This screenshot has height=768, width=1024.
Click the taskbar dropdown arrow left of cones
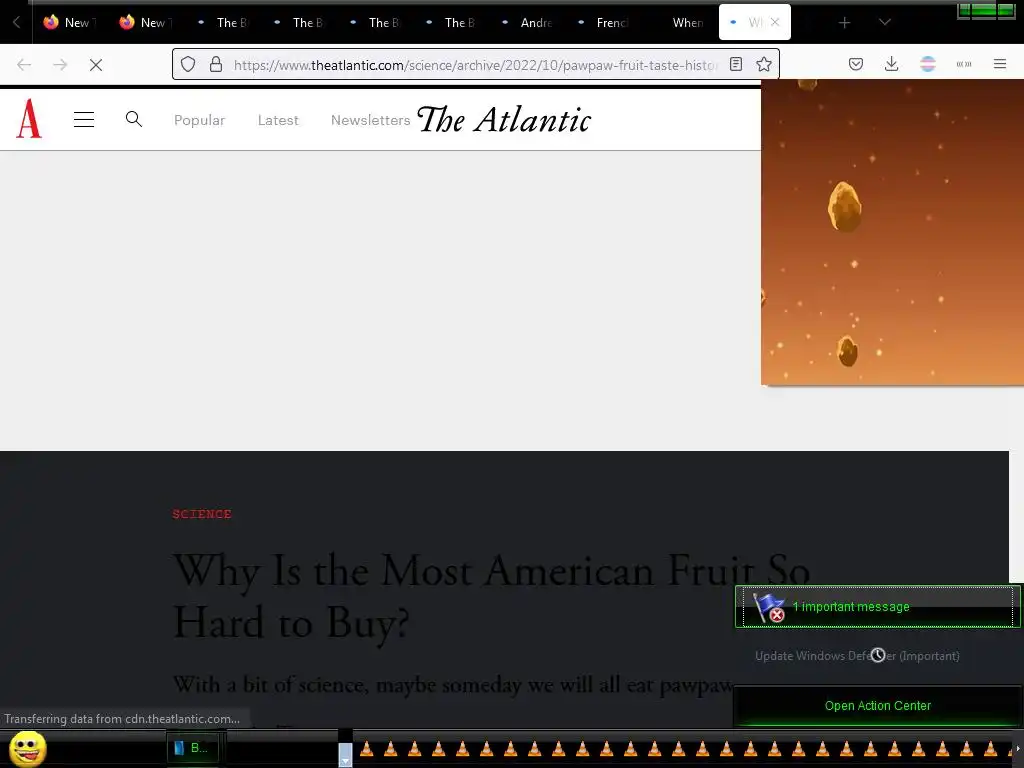tap(345, 754)
